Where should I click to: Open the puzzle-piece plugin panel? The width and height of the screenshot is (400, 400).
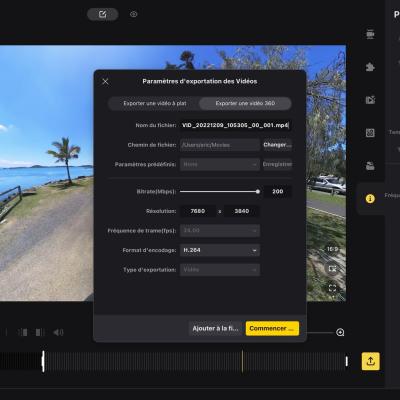click(x=370, y=67)
